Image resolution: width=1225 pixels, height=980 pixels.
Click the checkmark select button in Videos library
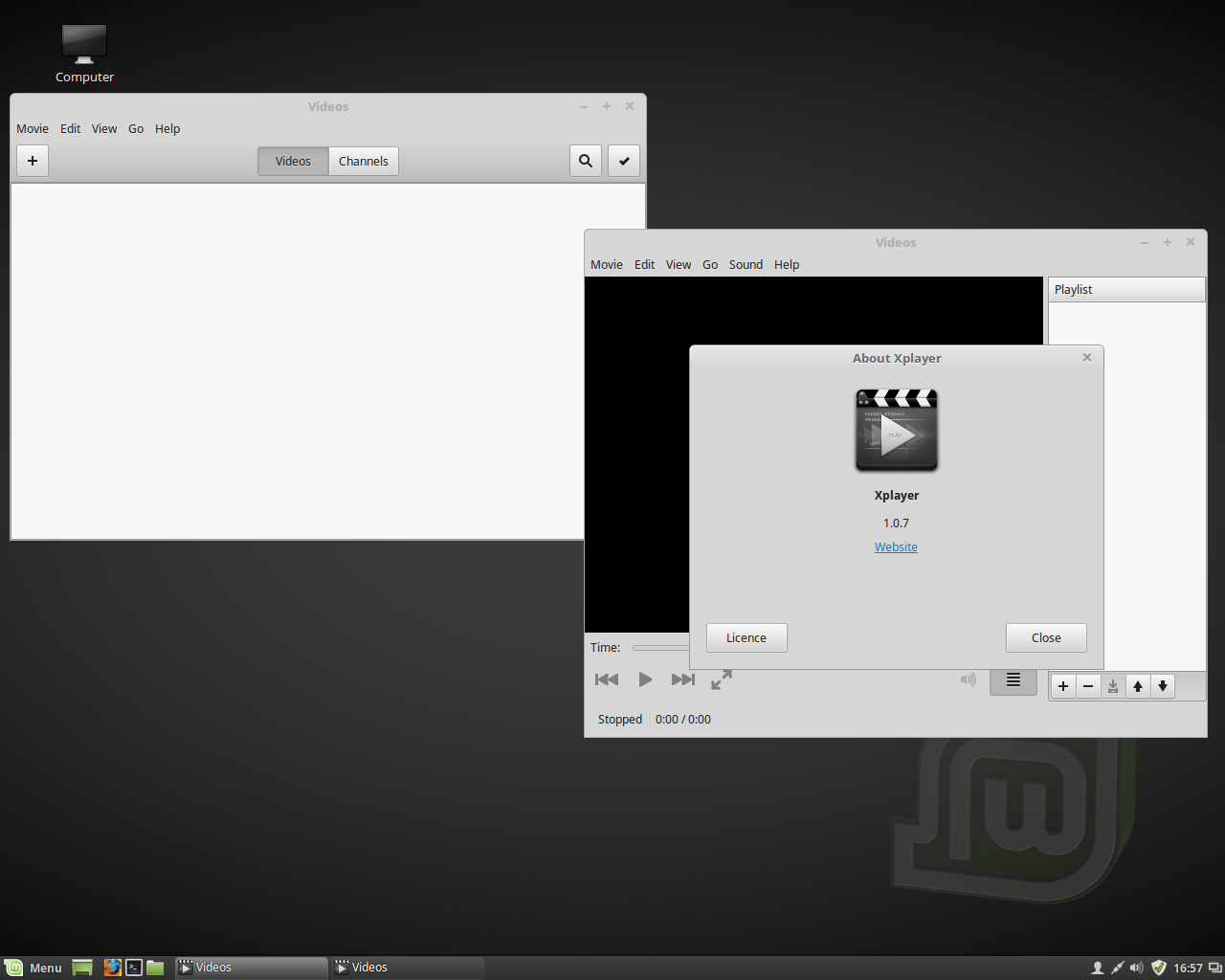click(x=624, y=161)
